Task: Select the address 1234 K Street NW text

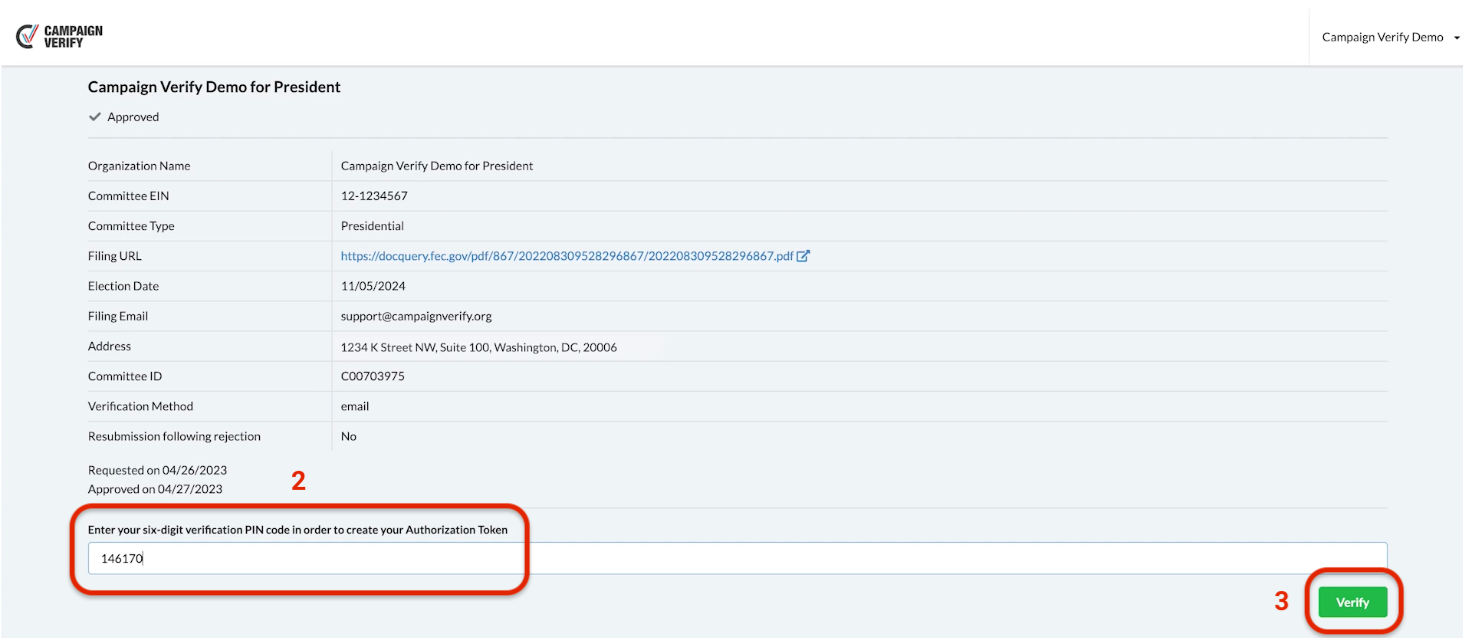Action: [479, 347]
